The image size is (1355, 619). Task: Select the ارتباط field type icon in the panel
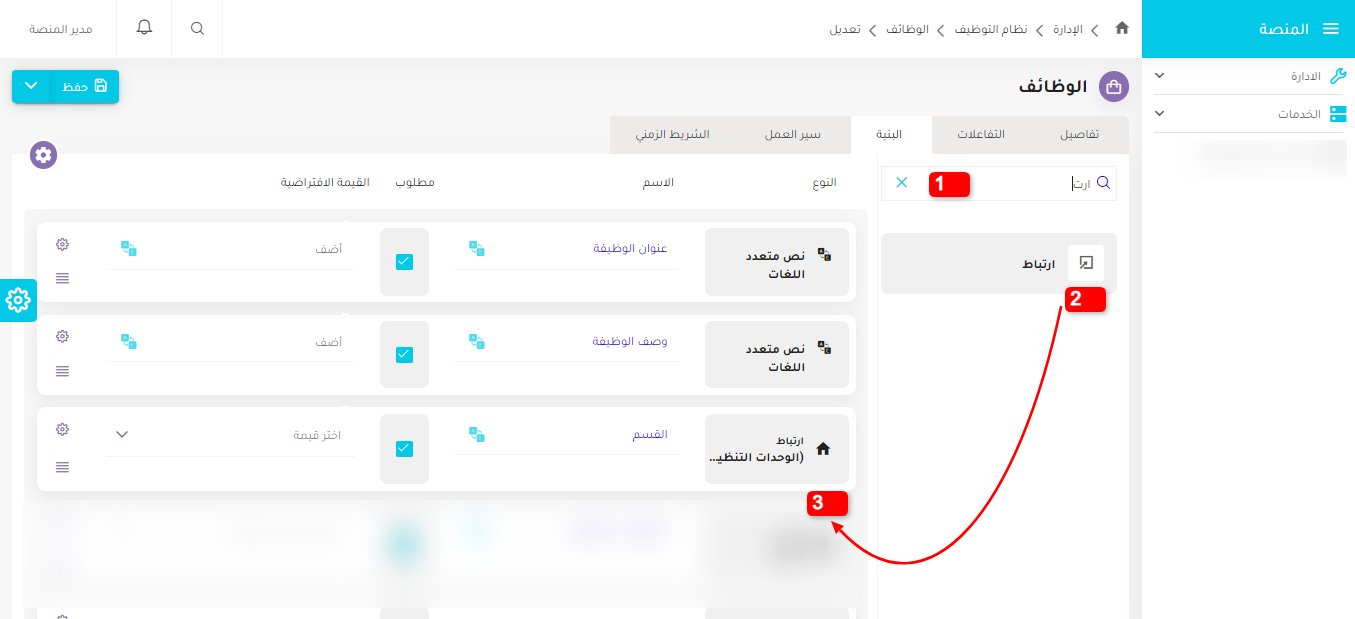tap(1086, 262)
